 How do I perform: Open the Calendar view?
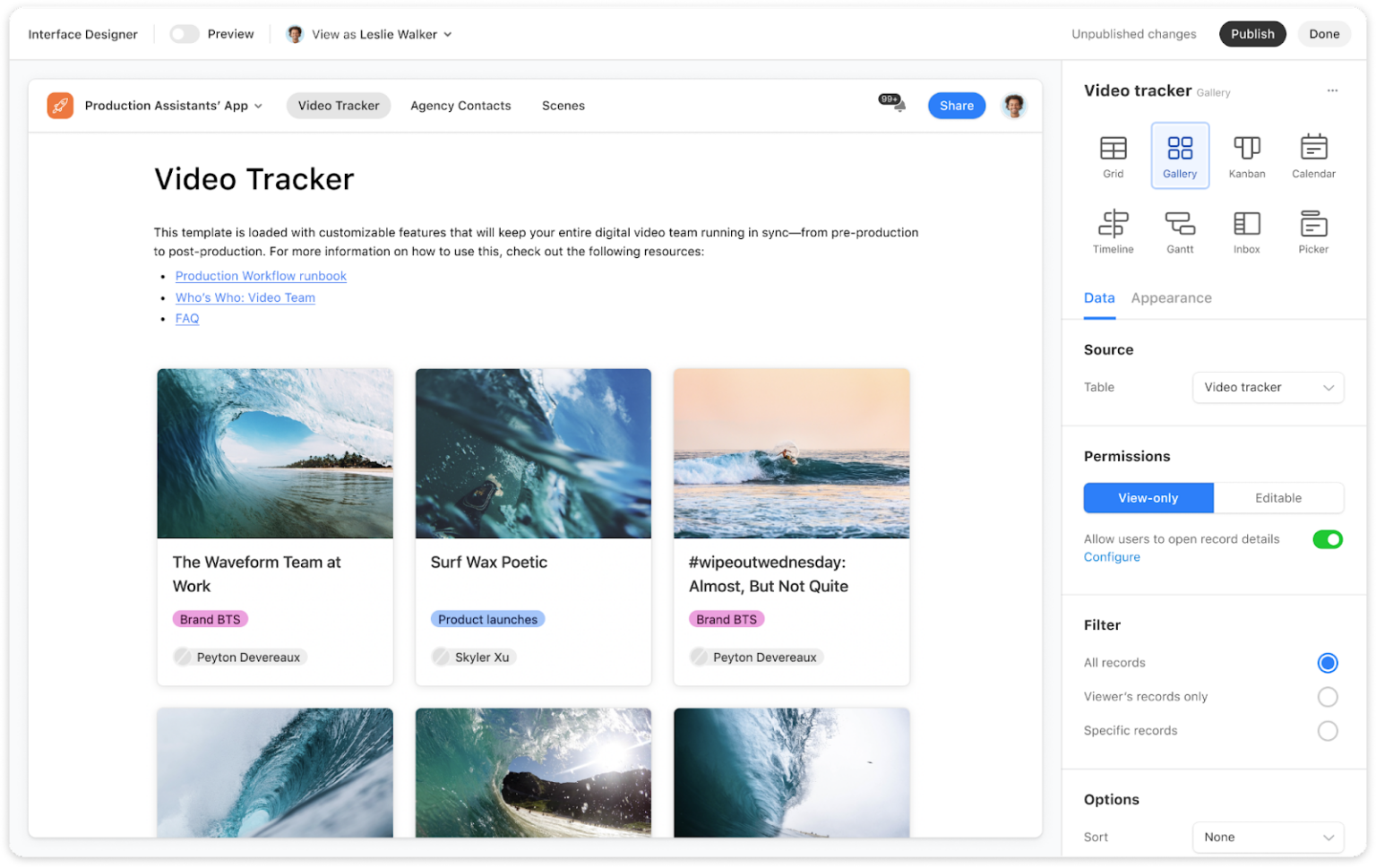(x=1313, y=155)
